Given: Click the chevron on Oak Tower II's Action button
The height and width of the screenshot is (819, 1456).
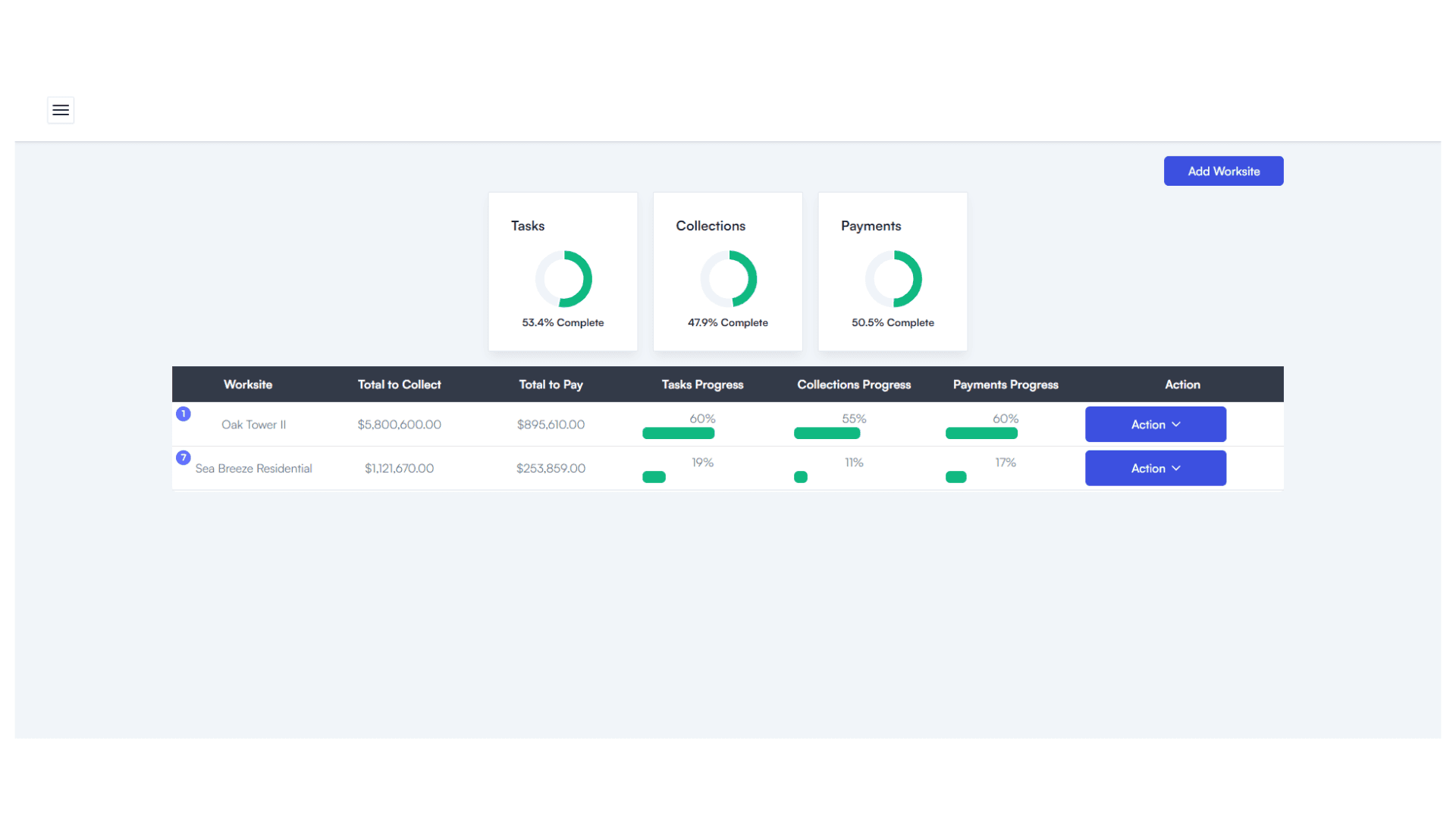Looking at the screenshot, I should pyautogui.click(x=1176, y=425).
